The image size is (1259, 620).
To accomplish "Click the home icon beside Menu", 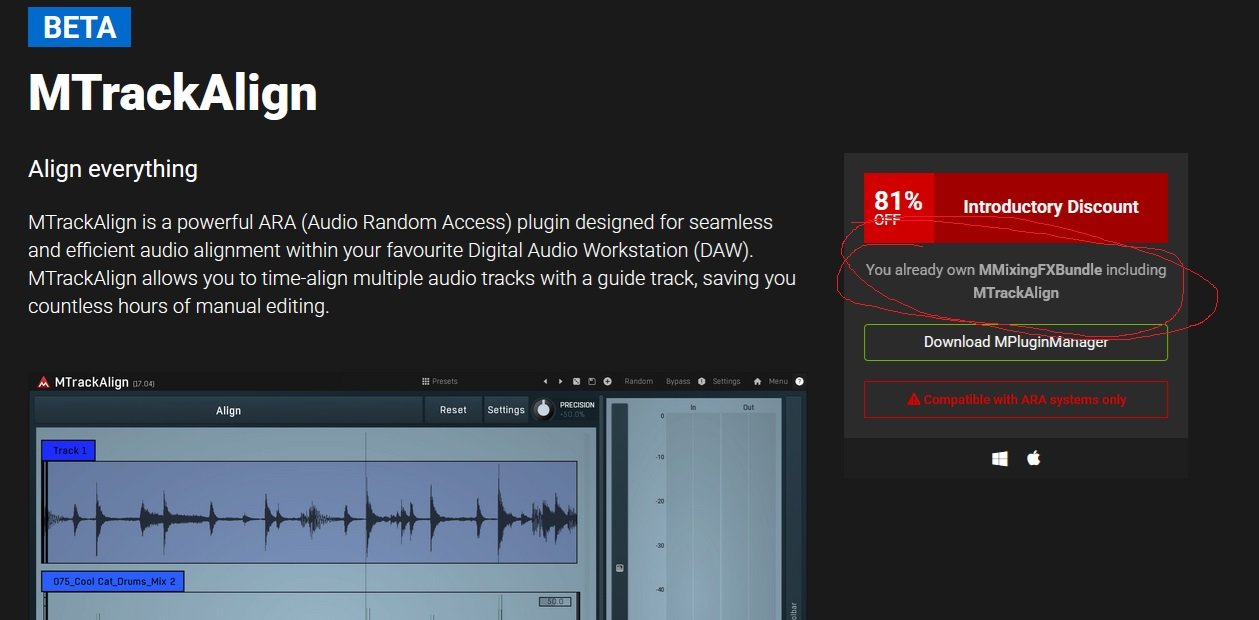I will click(x=757, y=381).
